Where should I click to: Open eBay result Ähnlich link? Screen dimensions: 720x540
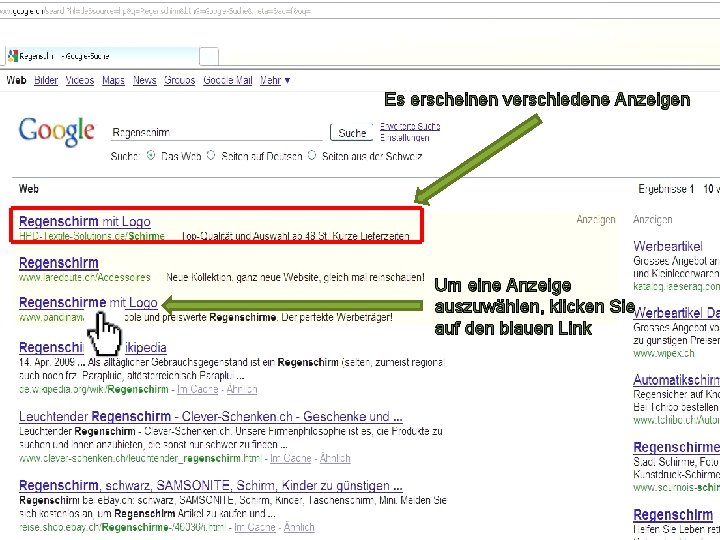[299, 527]
